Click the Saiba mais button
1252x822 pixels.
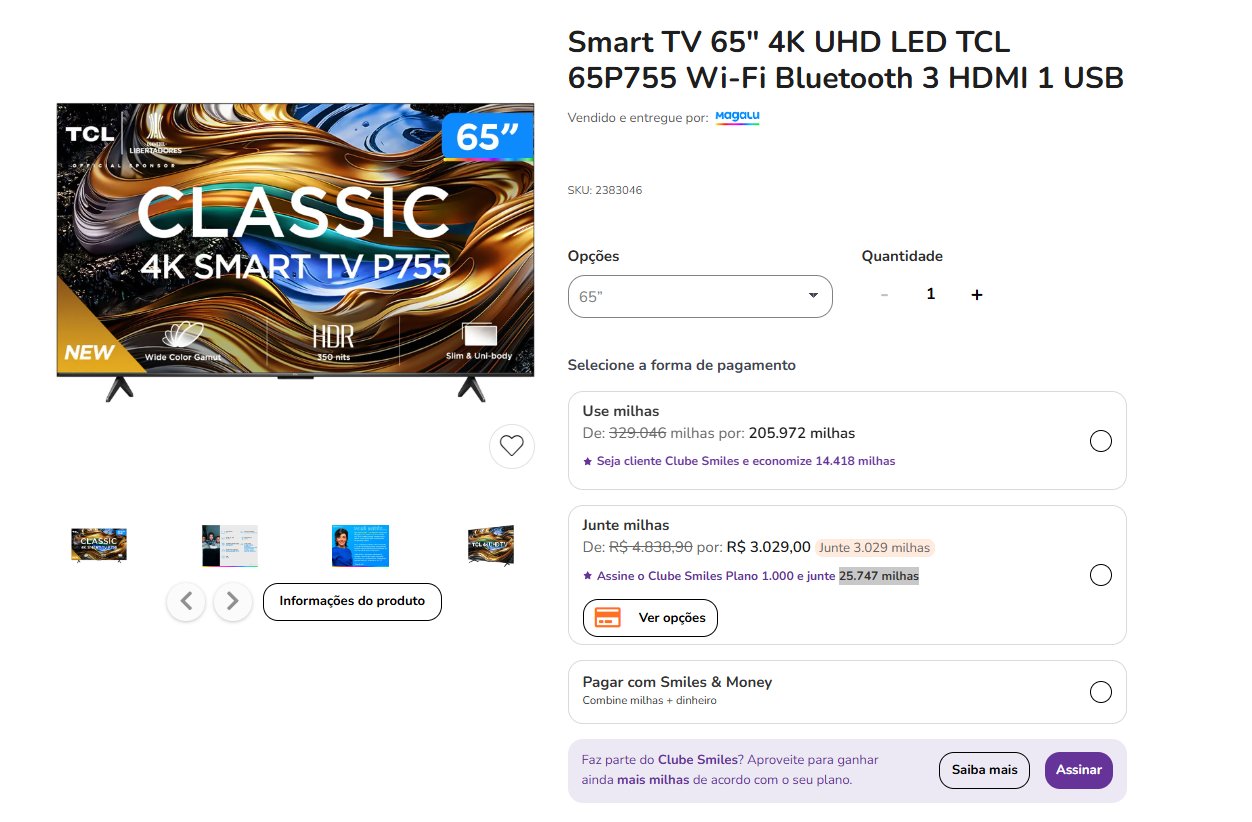tap(984, 770)
